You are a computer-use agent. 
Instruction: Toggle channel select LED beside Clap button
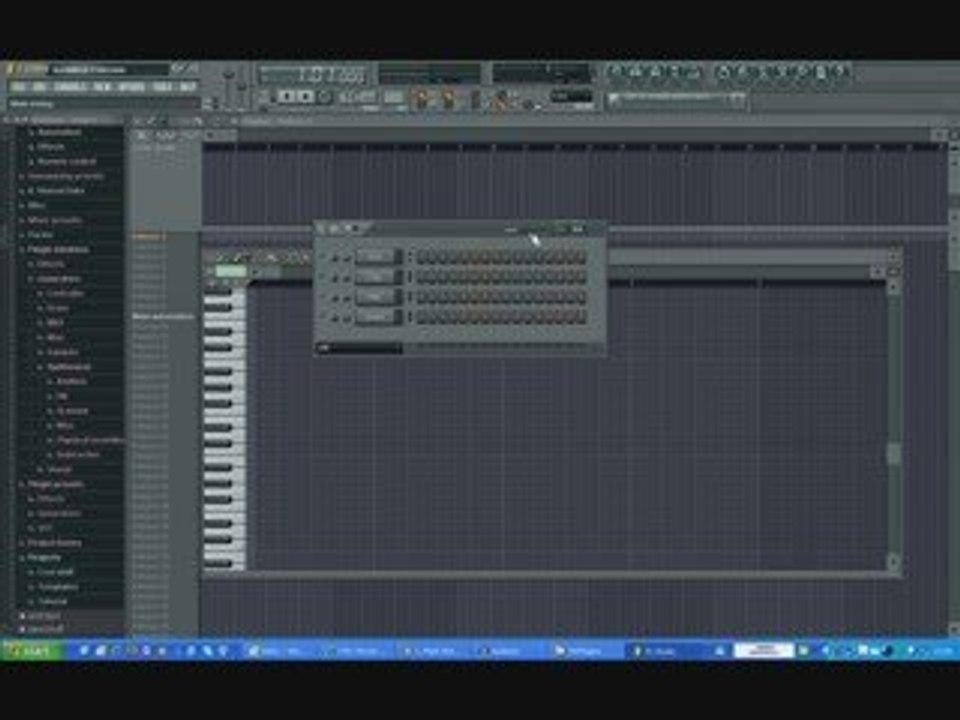point(410,277)
